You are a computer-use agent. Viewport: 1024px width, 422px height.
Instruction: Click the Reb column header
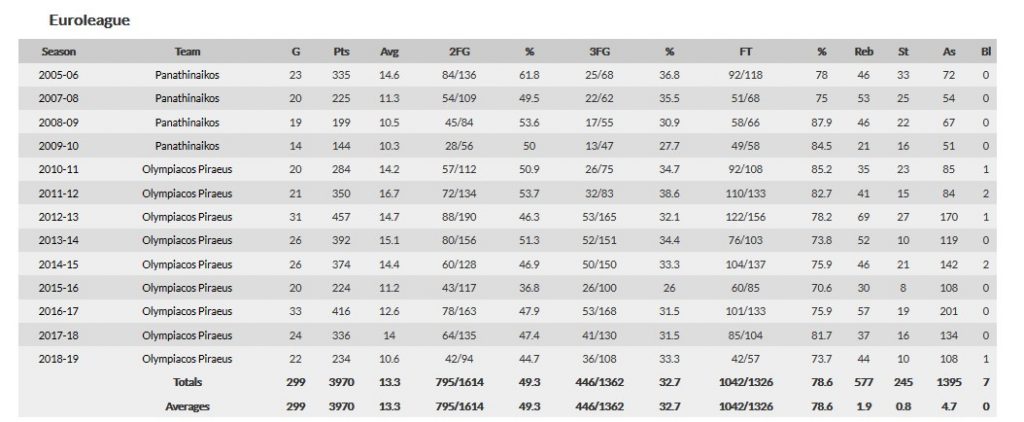coord(863,52)
